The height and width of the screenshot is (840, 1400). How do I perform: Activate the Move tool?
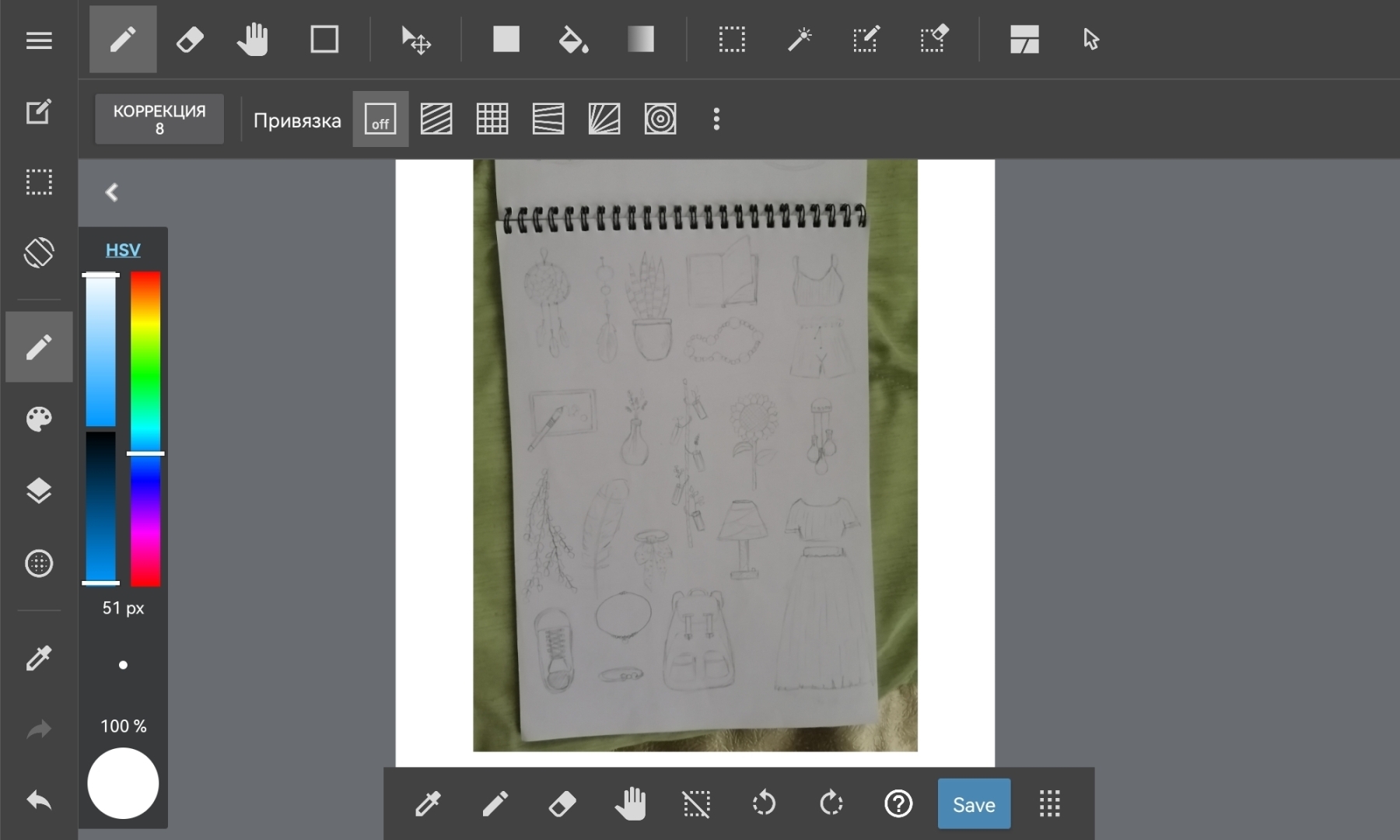(415, 40)
